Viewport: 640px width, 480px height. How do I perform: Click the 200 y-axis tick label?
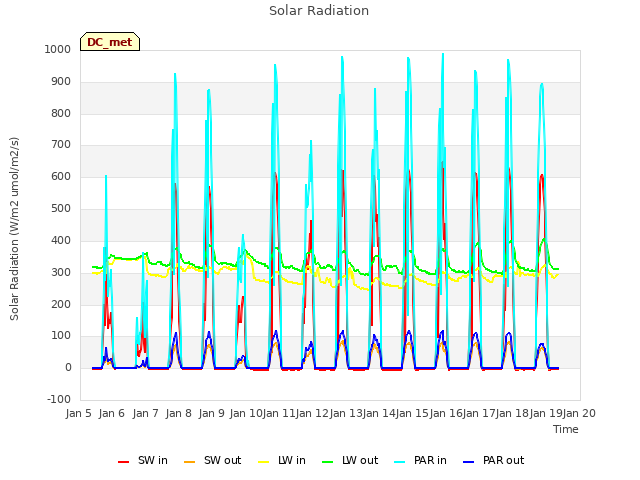point(61,304)
